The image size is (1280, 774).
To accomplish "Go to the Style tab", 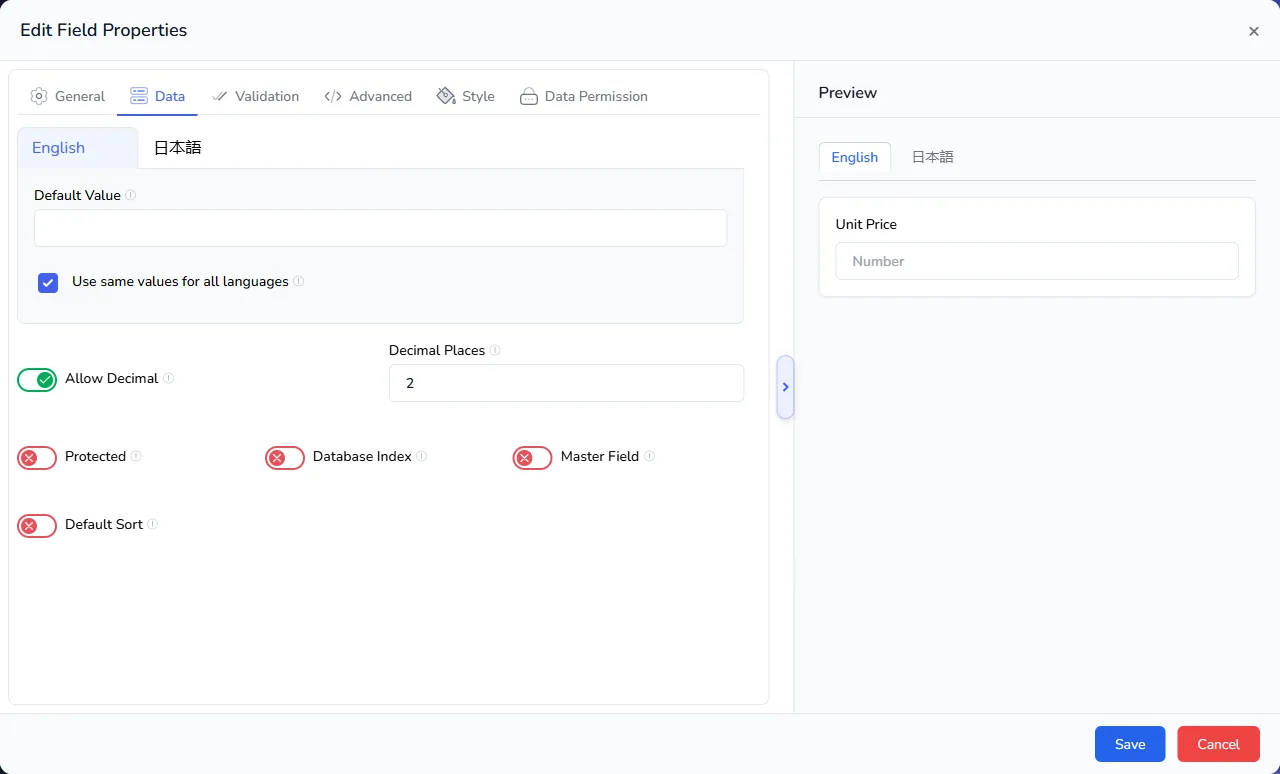I will [x=466, y=96].
